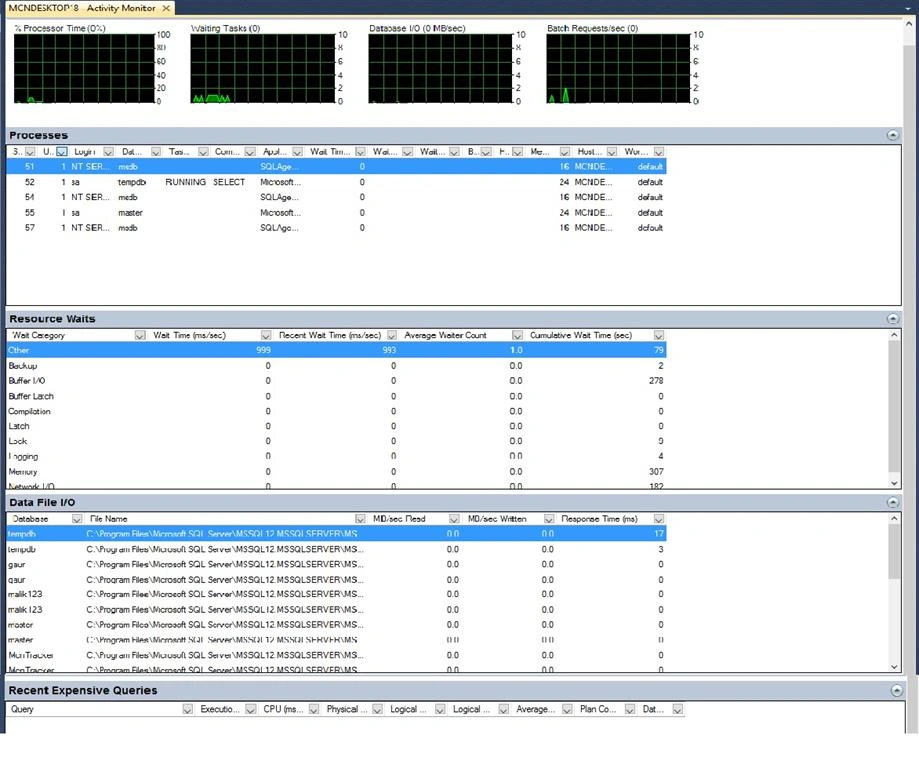Click the Resource Waits vertical scrollbar down arrow
919x768 pixels.
click(x=894, y=483)
